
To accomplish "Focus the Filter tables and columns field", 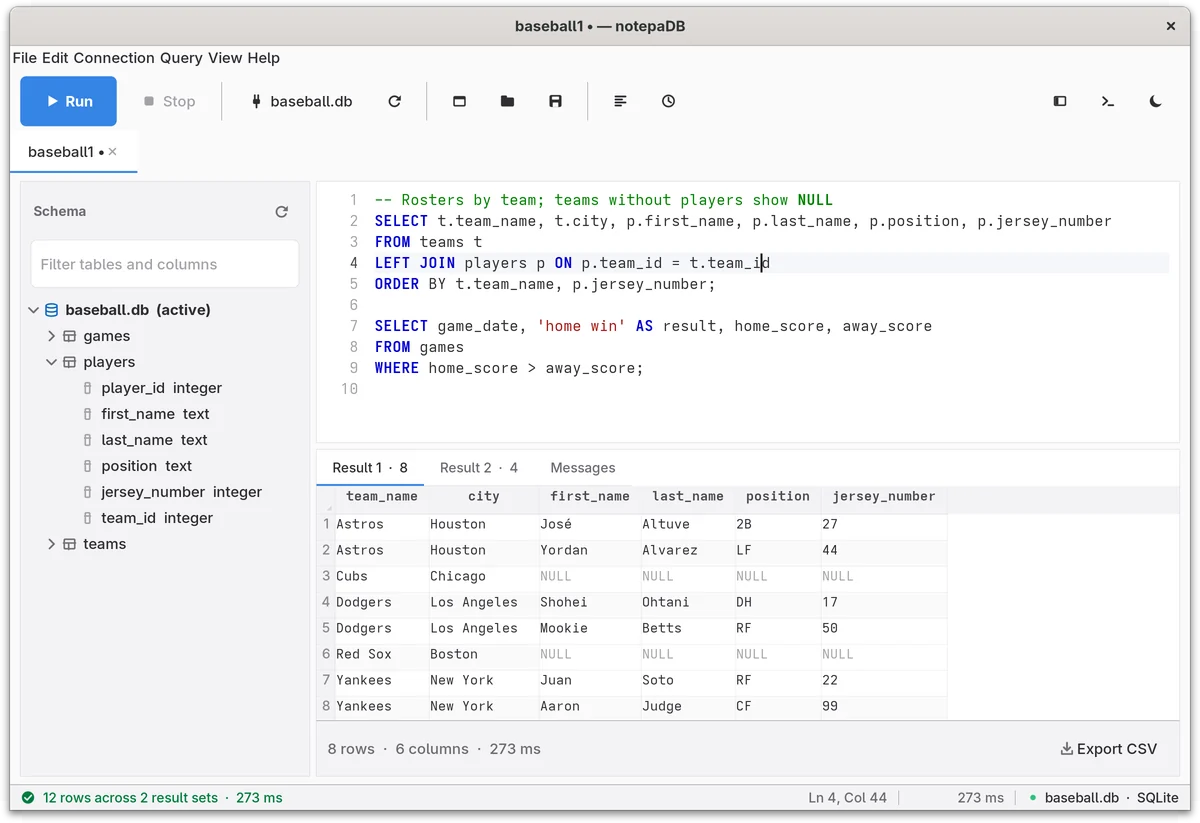I will point(165,264).
